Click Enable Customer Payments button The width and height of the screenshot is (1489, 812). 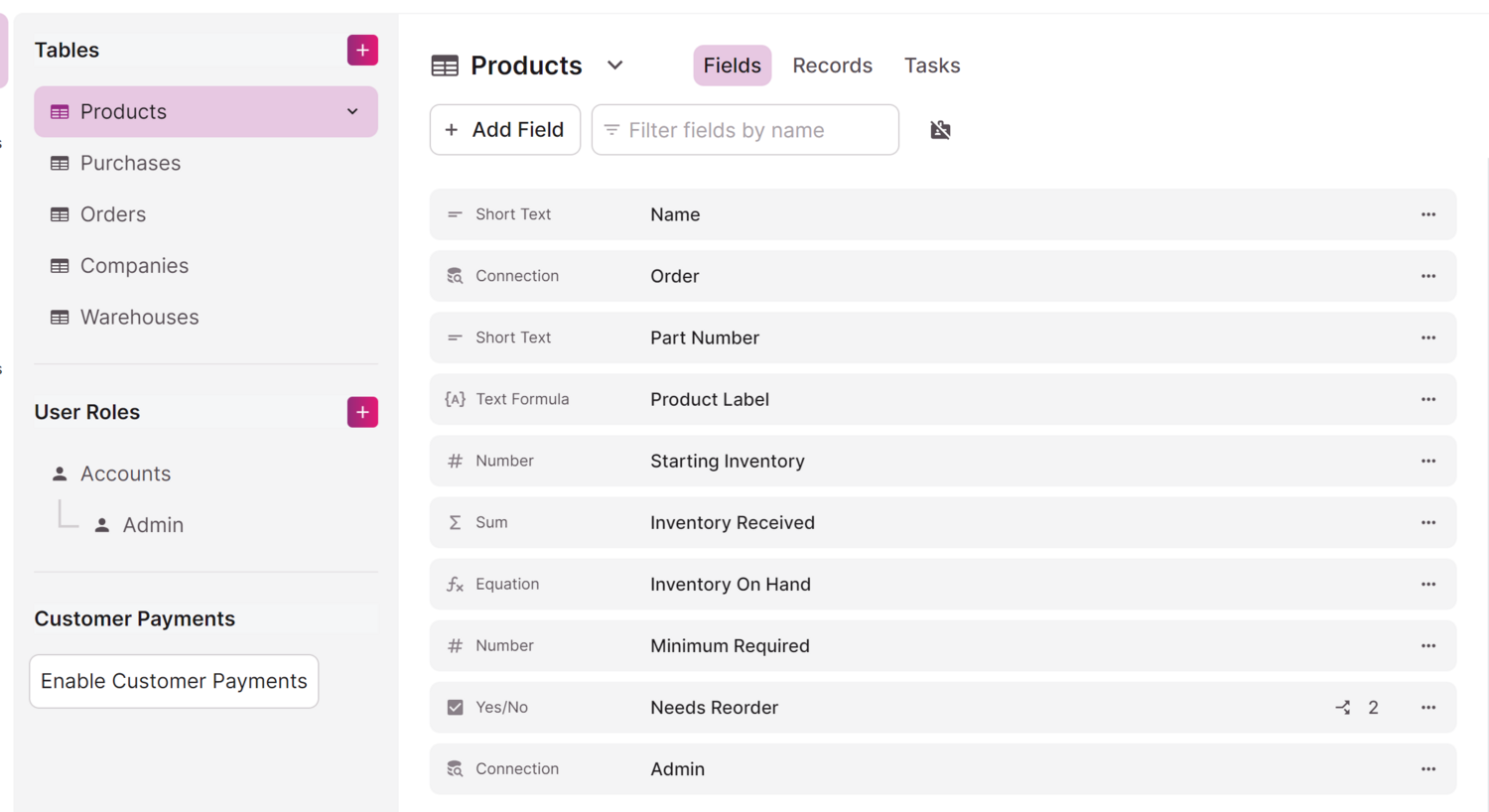(x=174, y=681)
